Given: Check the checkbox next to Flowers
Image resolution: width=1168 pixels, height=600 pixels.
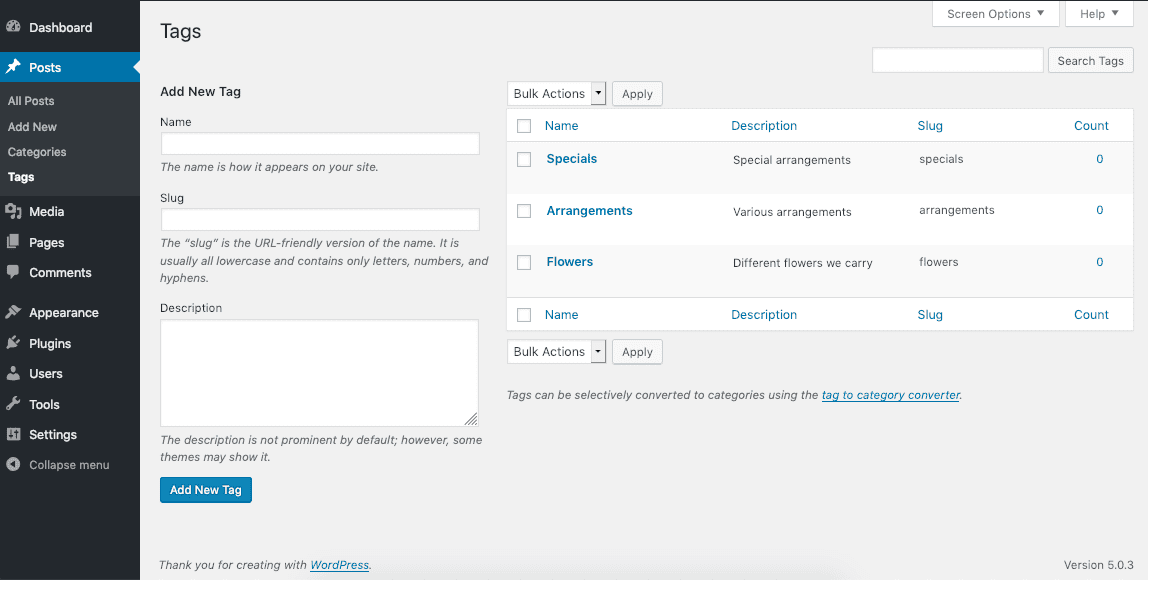Looking at the screenshot, I should pos(524,262).
